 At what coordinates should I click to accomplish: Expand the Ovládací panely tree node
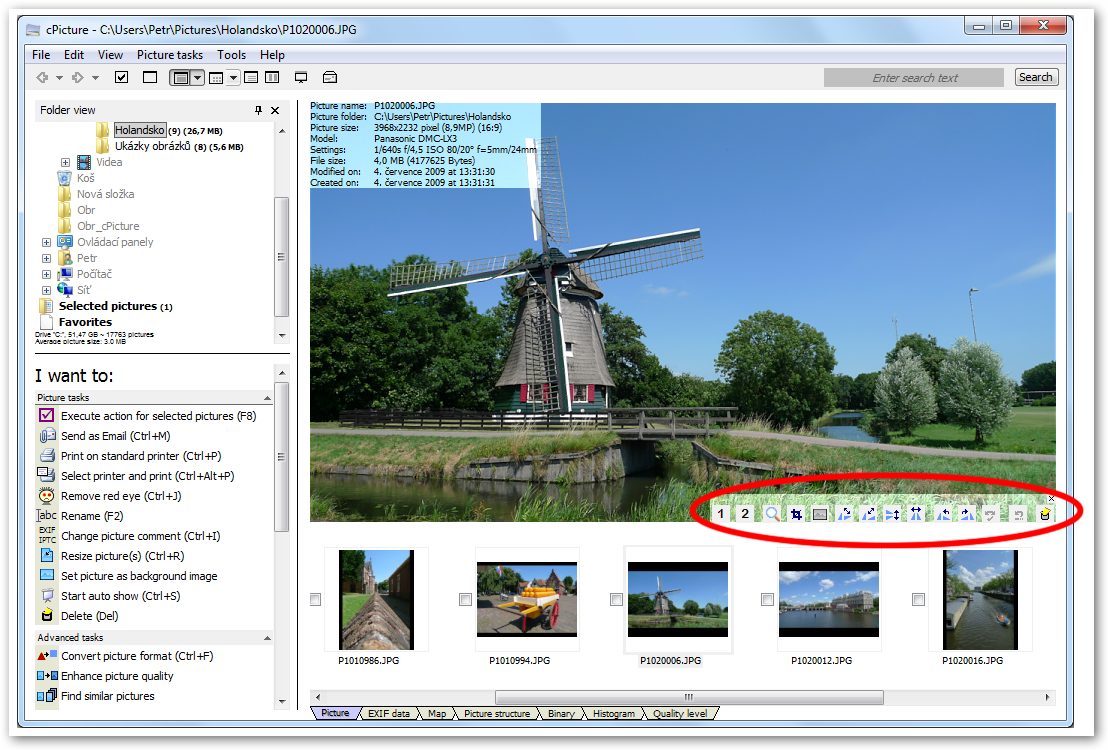pyautogui.click(x=47, y=242)
